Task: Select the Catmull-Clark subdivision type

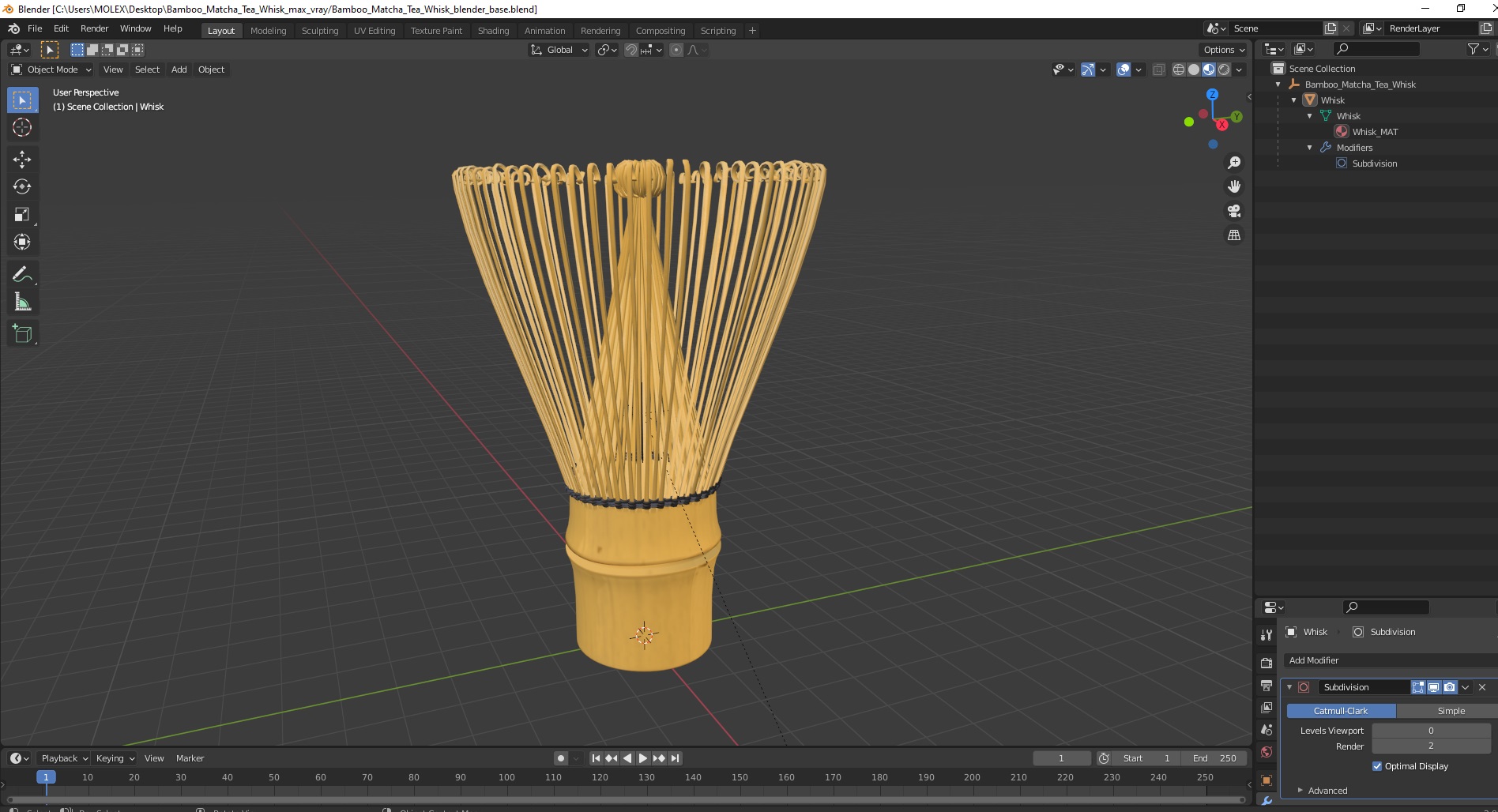Action: pos(1341,711)
